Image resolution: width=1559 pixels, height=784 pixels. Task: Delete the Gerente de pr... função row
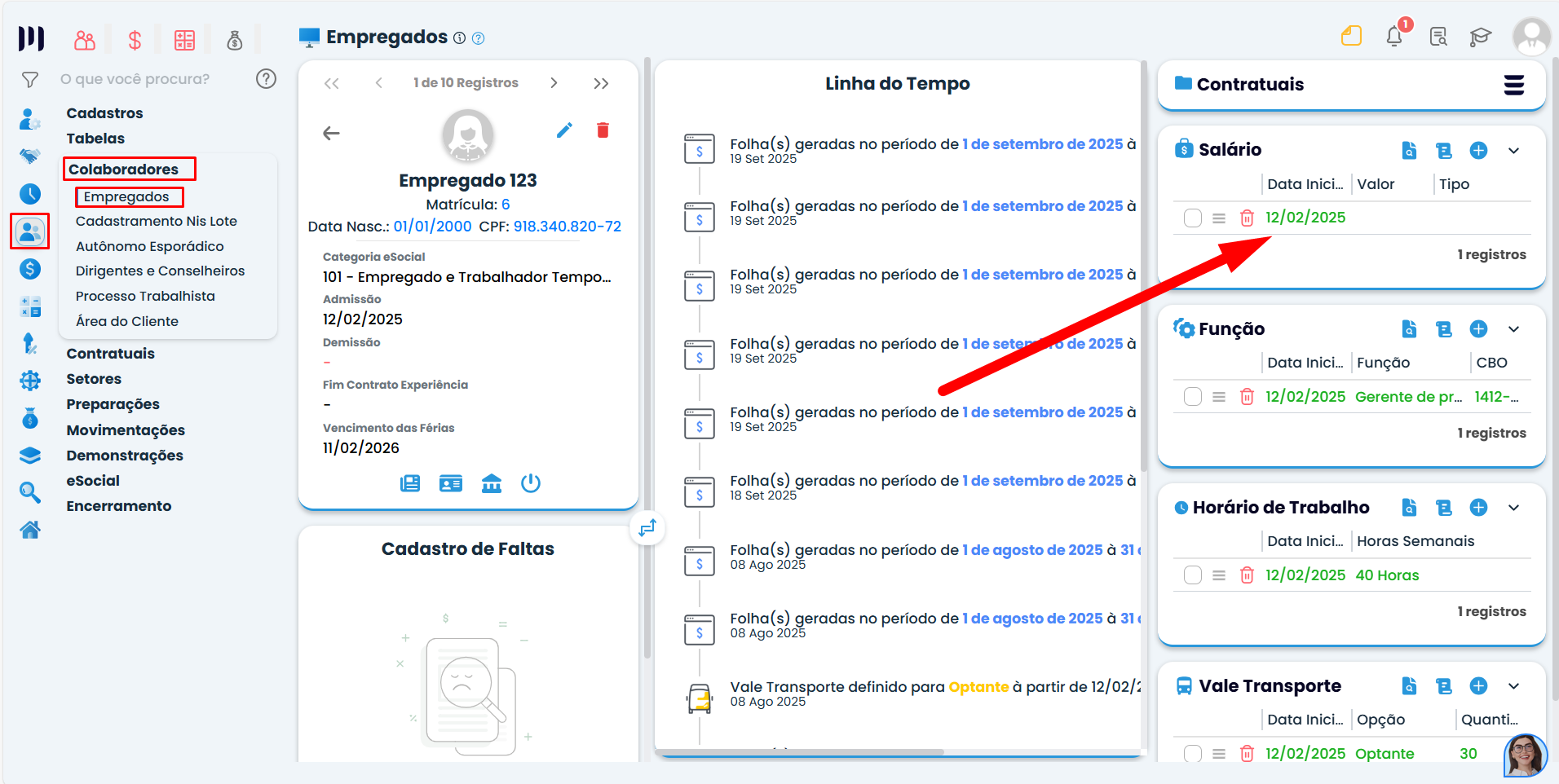pyautogui.click(x=1247, y=397)
